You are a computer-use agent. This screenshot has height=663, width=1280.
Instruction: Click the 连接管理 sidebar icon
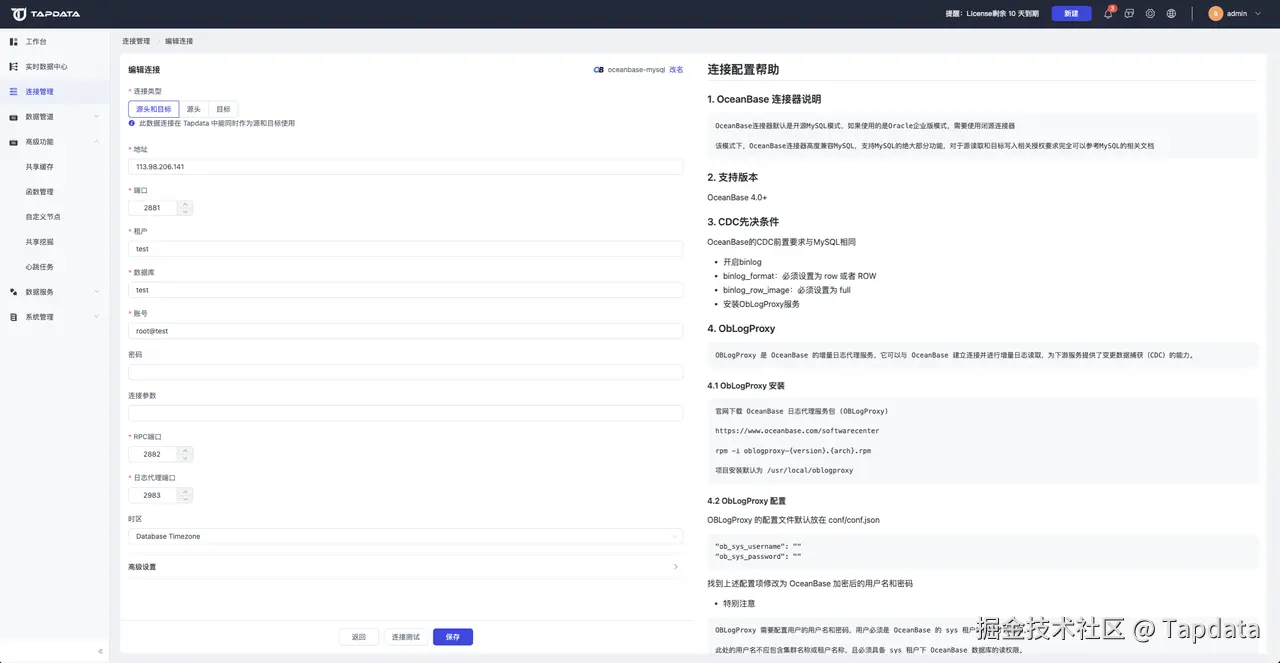[x=14, y=91]
